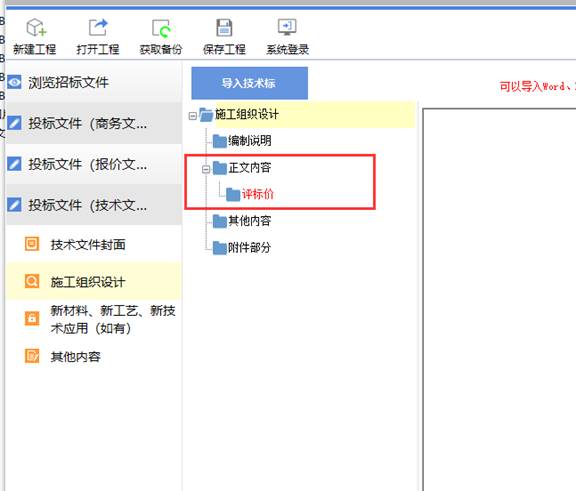Open a project with the 打开工程 icon
This screenshot has height=491, width=576.
[x=98, y=28]
